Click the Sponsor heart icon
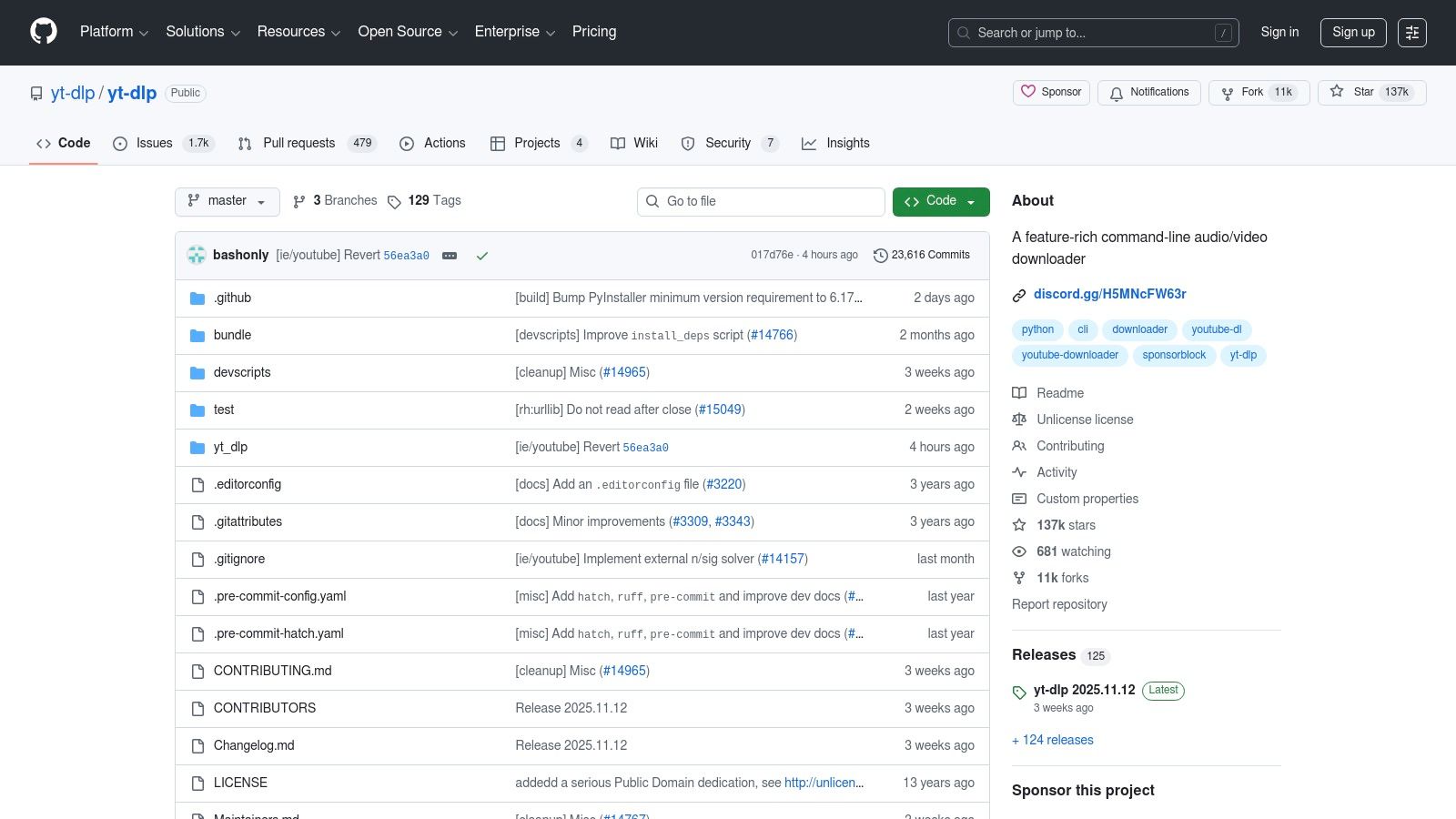Image resolution: width=1456 pixels, height=819 pixels. click(1027, 91)
